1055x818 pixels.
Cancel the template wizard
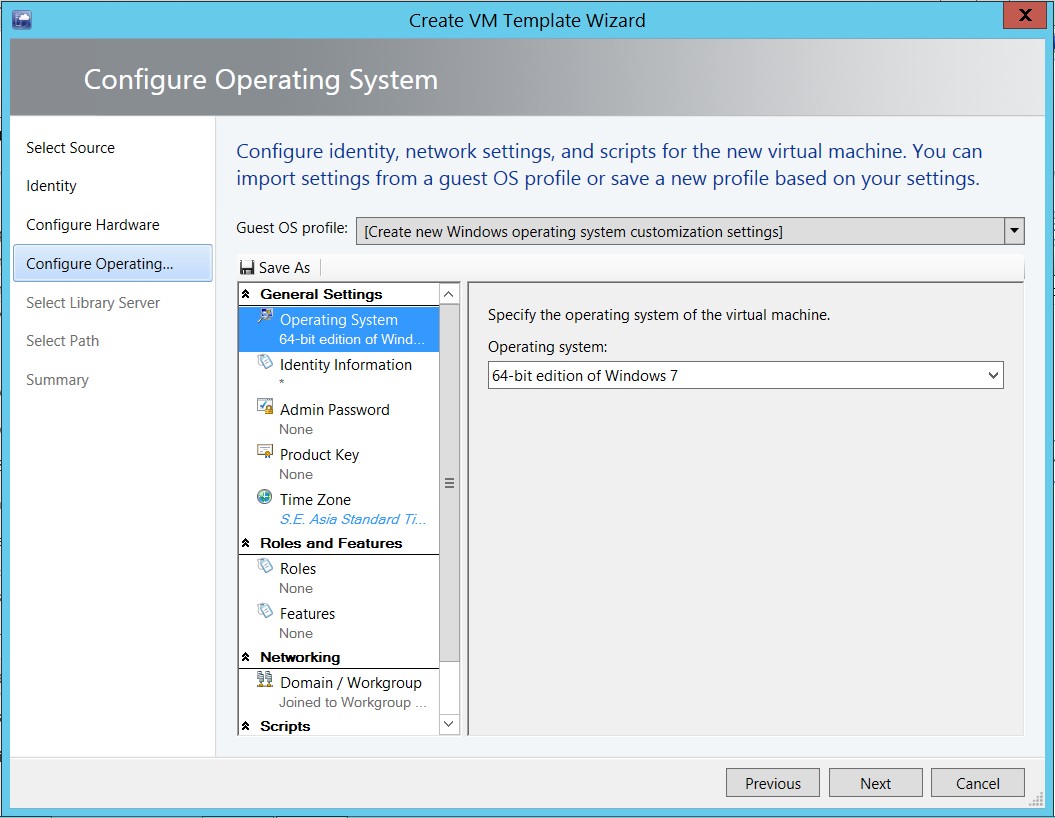[978, 783]
